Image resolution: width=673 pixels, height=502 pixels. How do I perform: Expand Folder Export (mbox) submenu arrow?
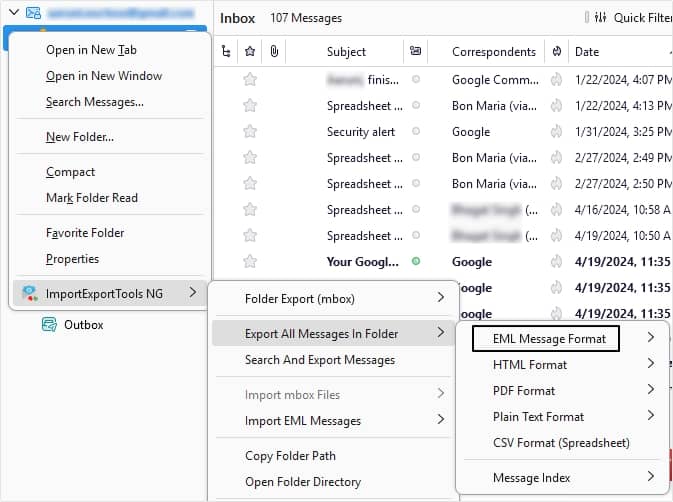[441, 297]
